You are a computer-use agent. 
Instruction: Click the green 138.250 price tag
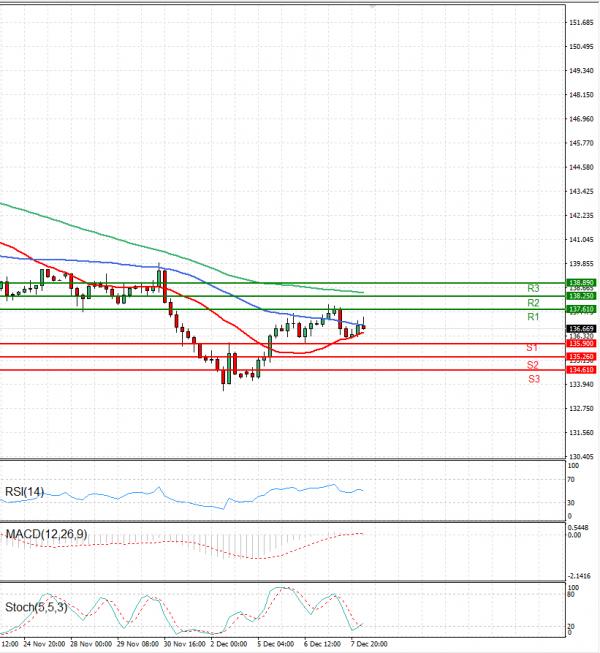click(x=581, y=296)
